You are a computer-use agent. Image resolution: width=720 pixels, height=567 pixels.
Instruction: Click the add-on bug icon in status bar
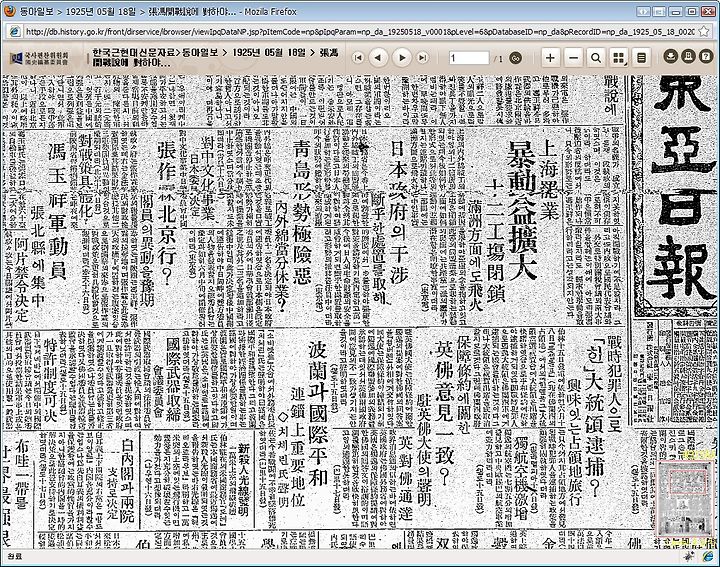click(x=689, y=556)
